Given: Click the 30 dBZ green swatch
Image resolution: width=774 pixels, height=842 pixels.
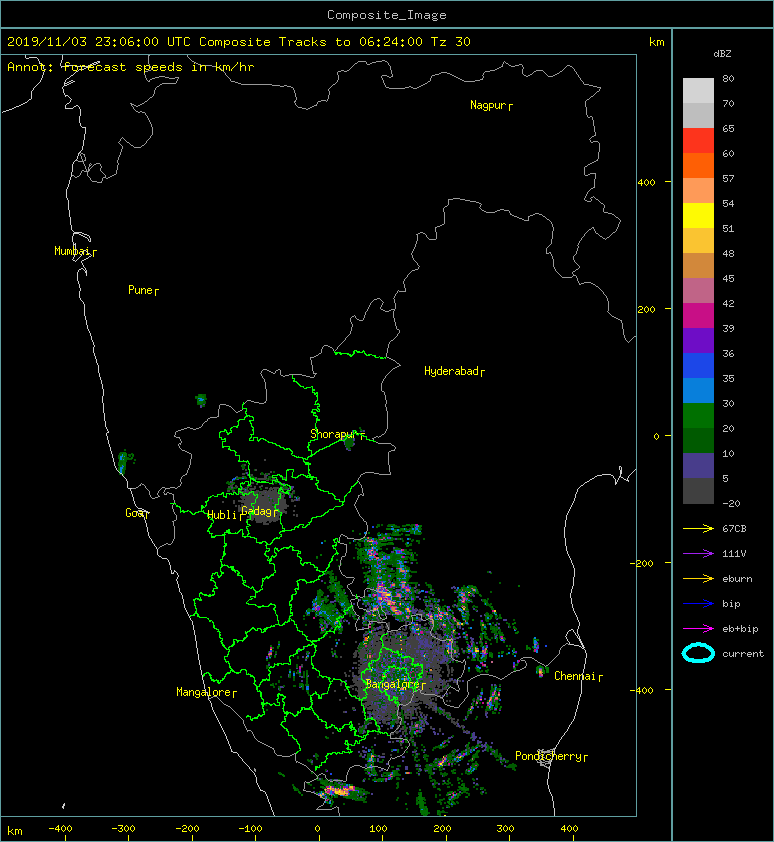Looking at the screenshot, I should (698, 415).
